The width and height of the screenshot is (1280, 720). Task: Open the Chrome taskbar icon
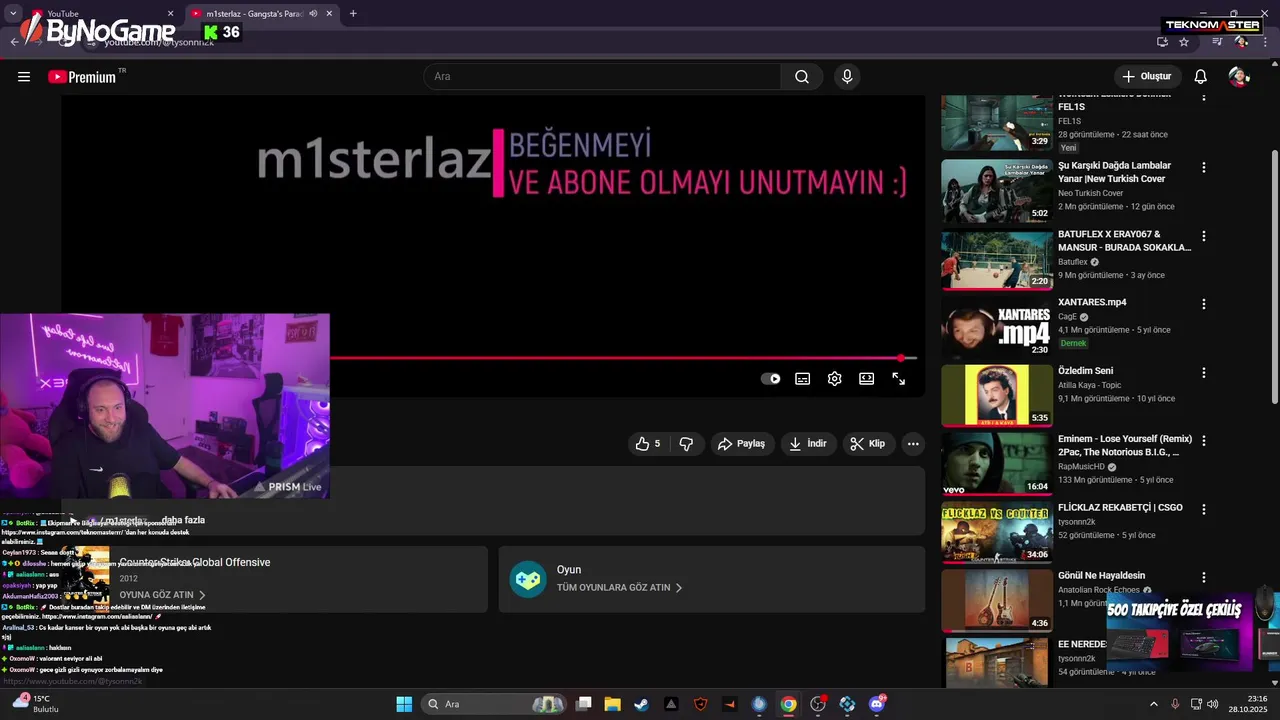point(789,704)
